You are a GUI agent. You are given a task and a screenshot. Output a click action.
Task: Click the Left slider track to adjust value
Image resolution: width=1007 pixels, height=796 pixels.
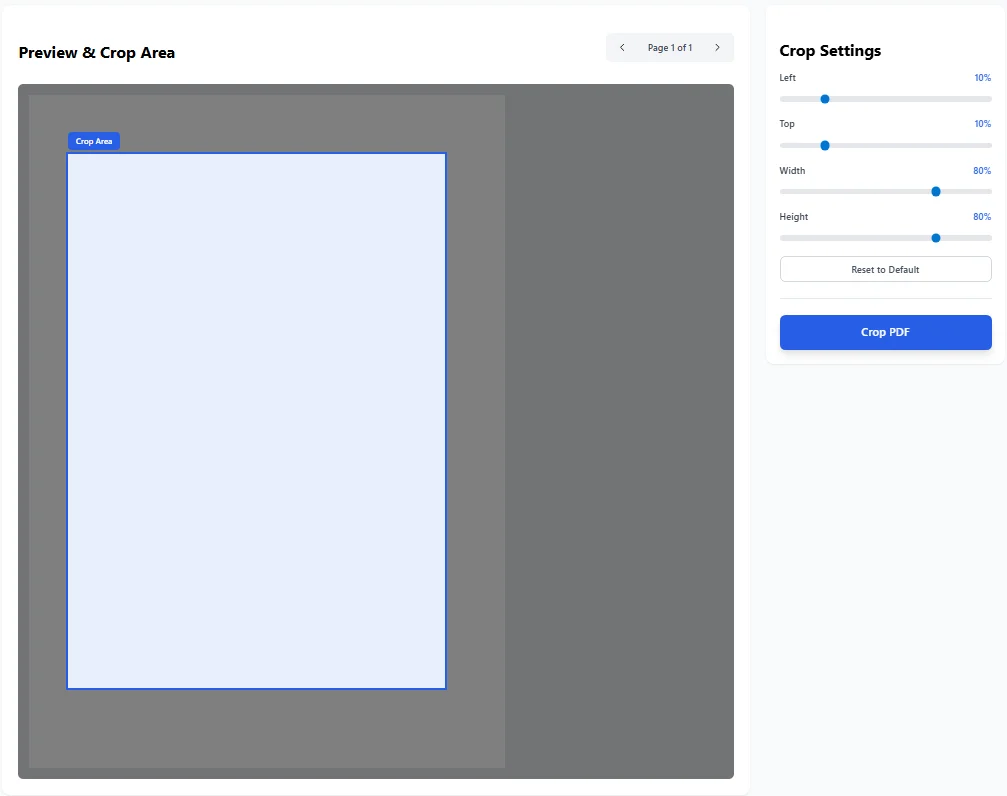(x=900, y=99)
